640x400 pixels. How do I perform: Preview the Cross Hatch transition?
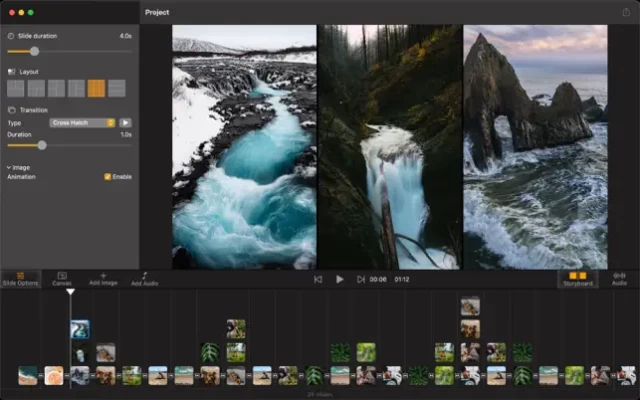click(x=126, y=122)
